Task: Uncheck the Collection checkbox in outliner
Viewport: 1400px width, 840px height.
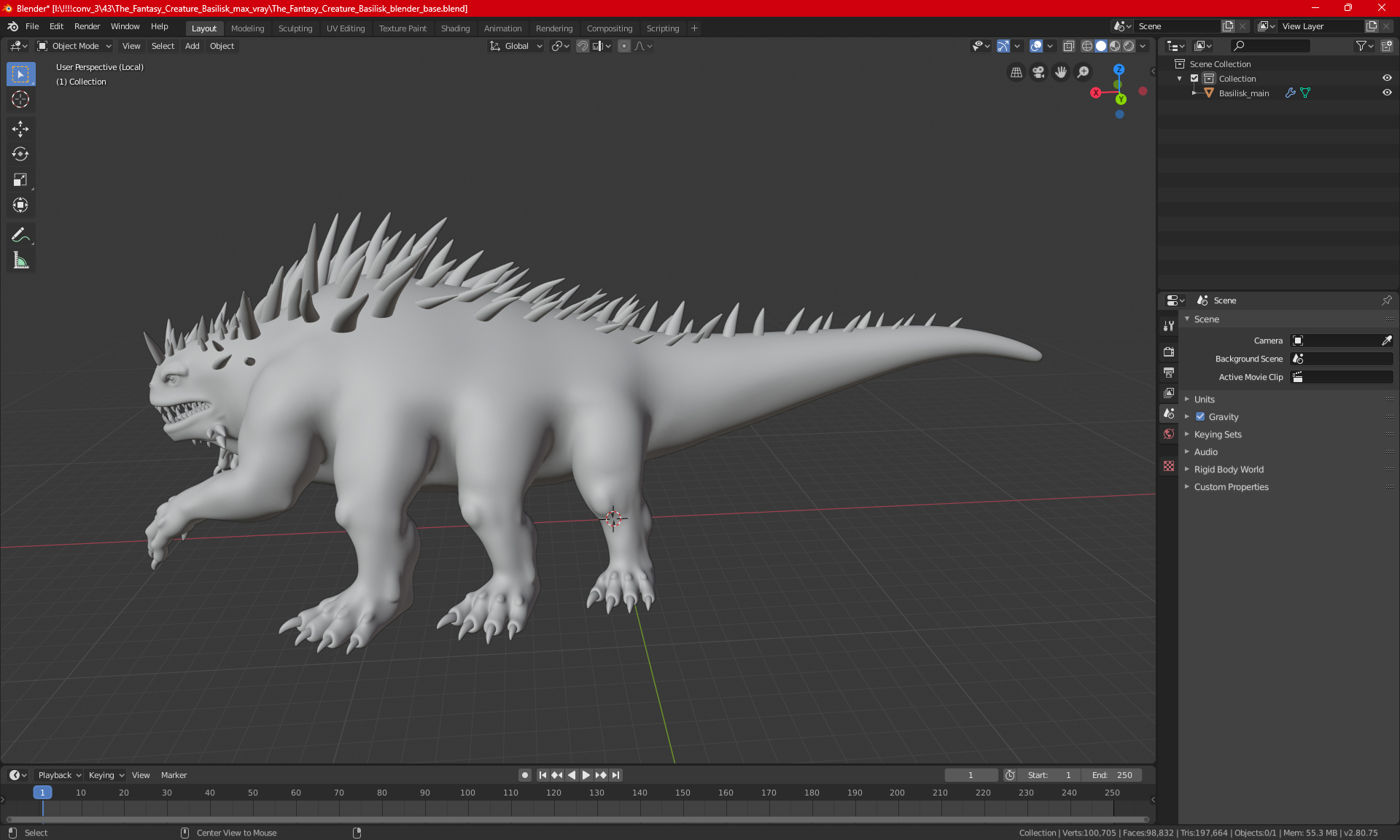Action: (x=1194, y=78)
